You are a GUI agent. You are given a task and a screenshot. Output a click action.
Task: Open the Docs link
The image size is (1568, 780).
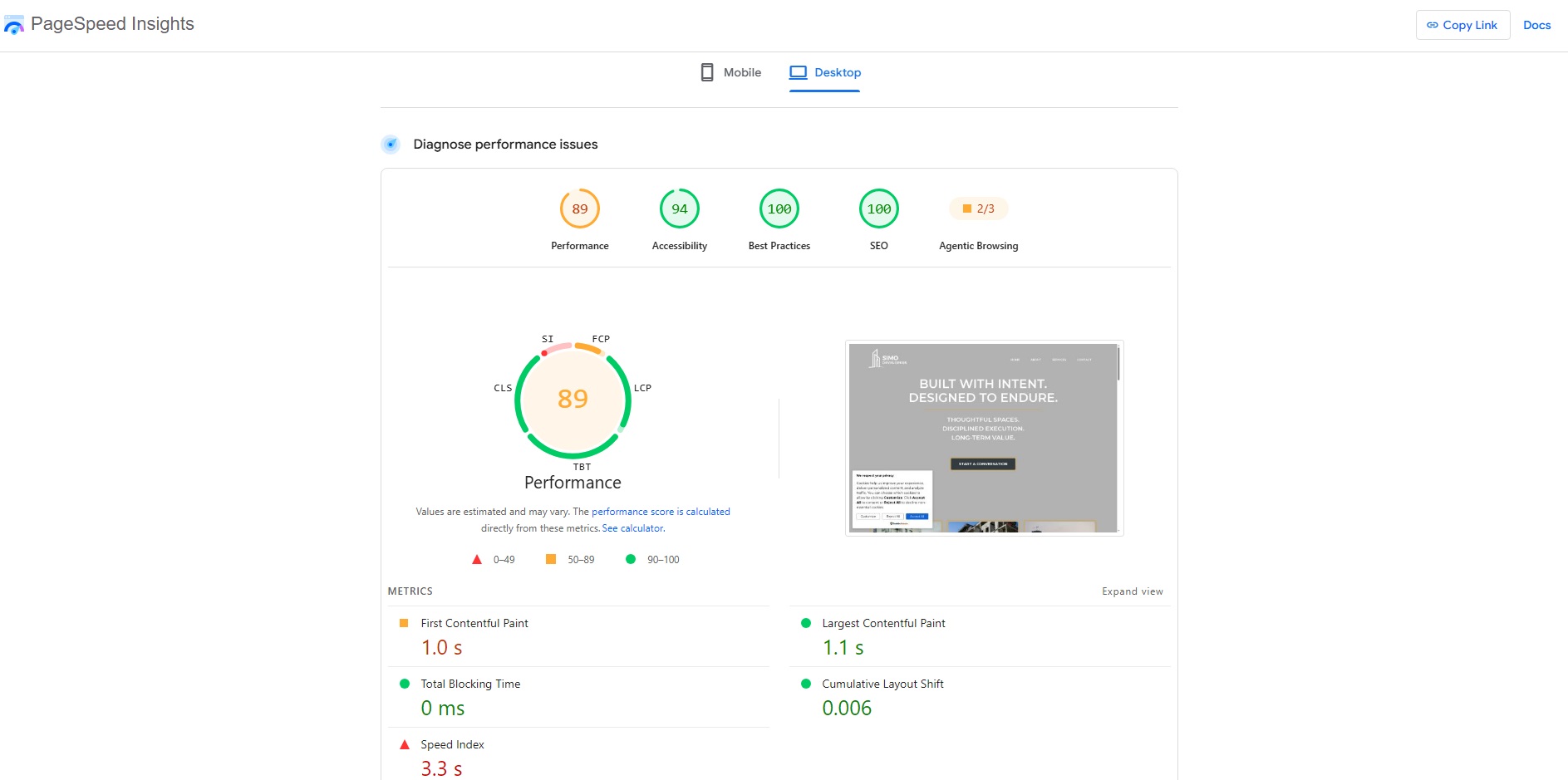1536,25
